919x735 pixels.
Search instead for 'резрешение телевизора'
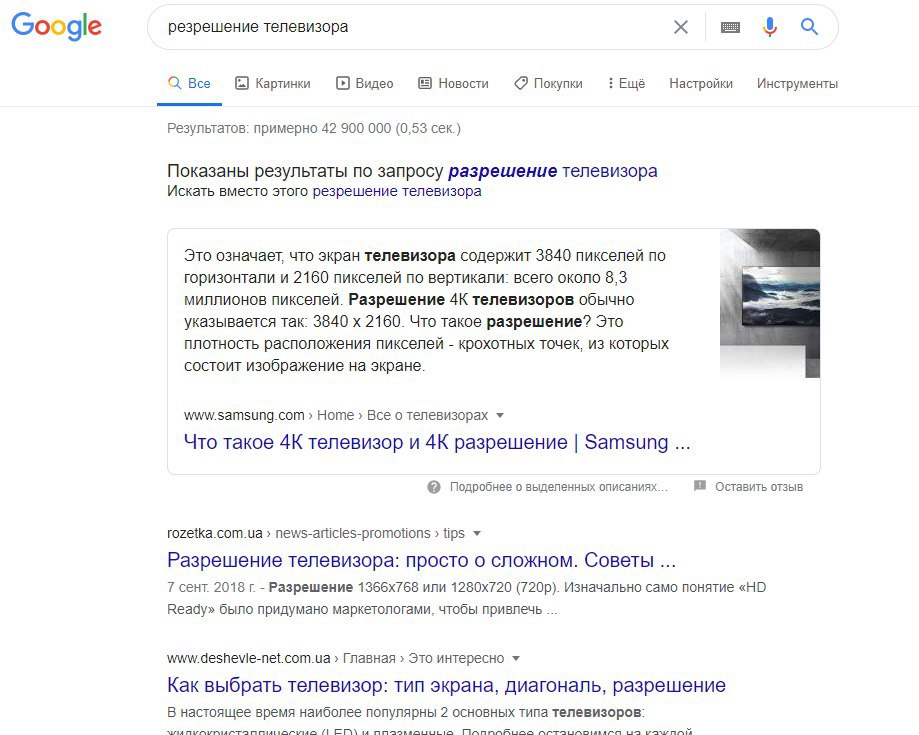397,191
